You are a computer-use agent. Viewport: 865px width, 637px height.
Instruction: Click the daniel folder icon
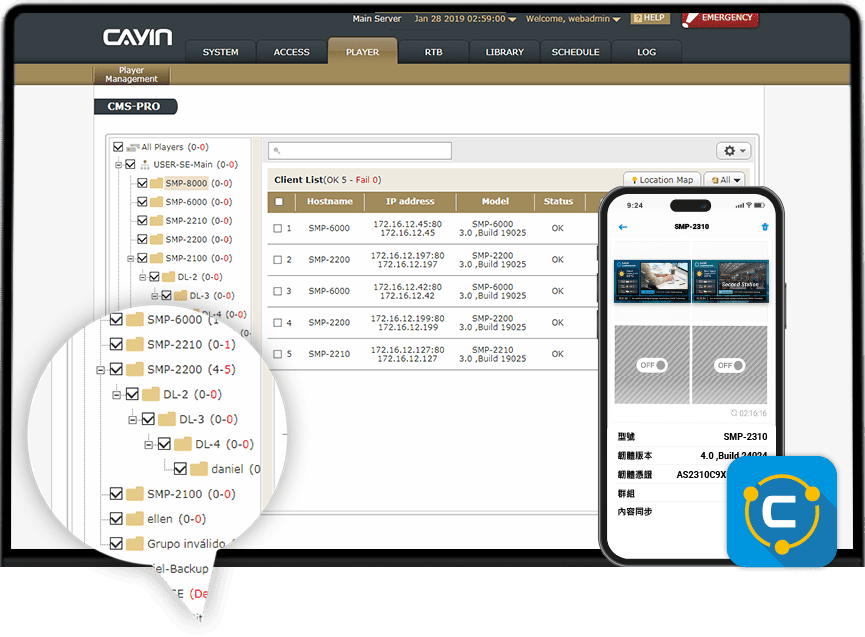click(199, 469)
